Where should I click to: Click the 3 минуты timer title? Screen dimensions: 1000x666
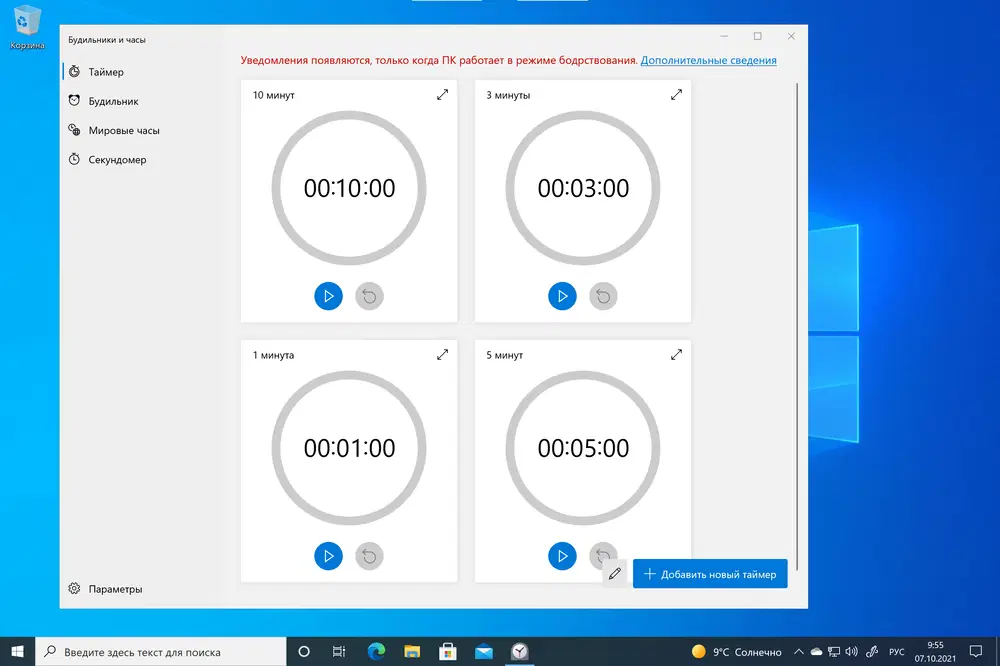pyautogui.click(x=508, y=95)
